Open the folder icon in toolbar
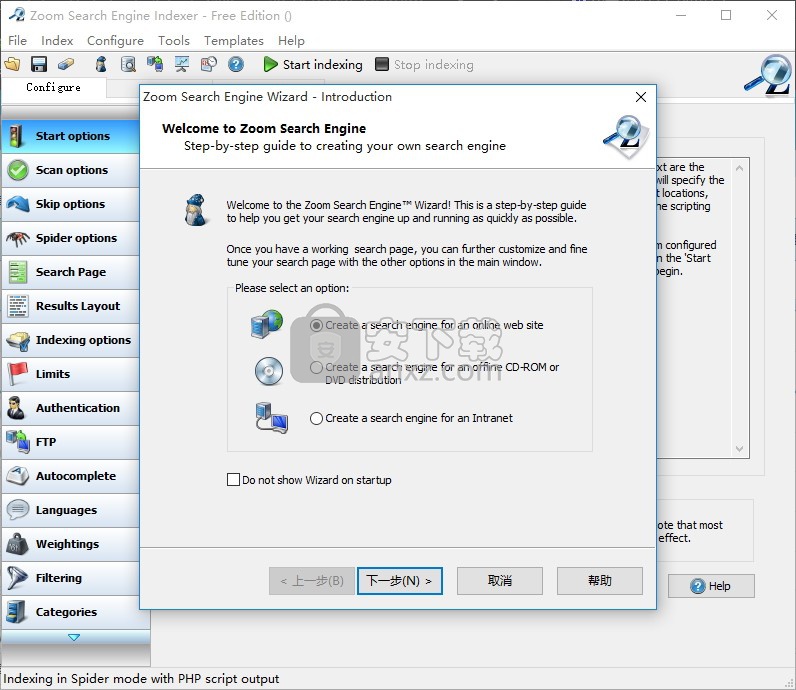The image size is (796, 690). [x=12, y=64]
